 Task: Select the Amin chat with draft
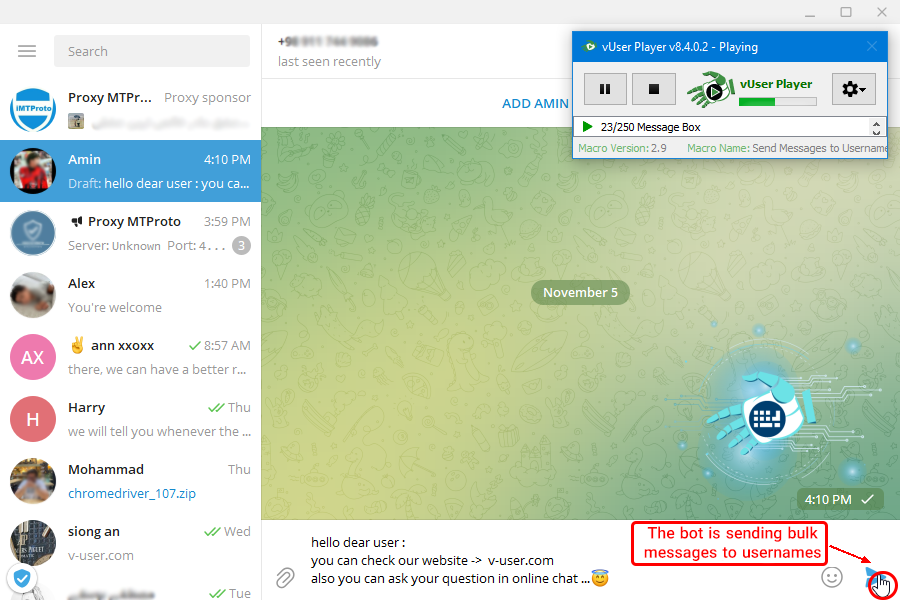[130, 171]
